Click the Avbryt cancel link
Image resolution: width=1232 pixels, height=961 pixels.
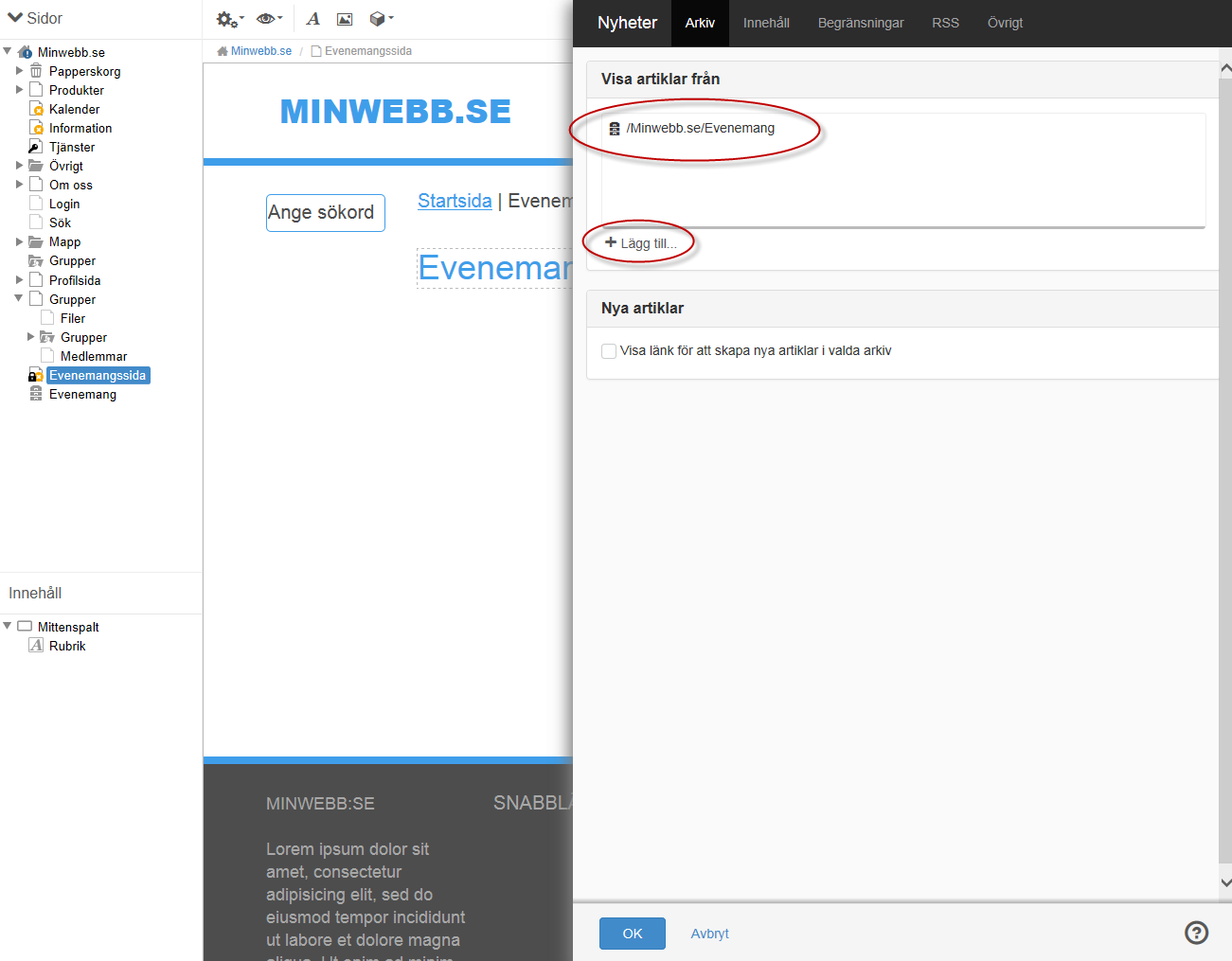[710, 934]
